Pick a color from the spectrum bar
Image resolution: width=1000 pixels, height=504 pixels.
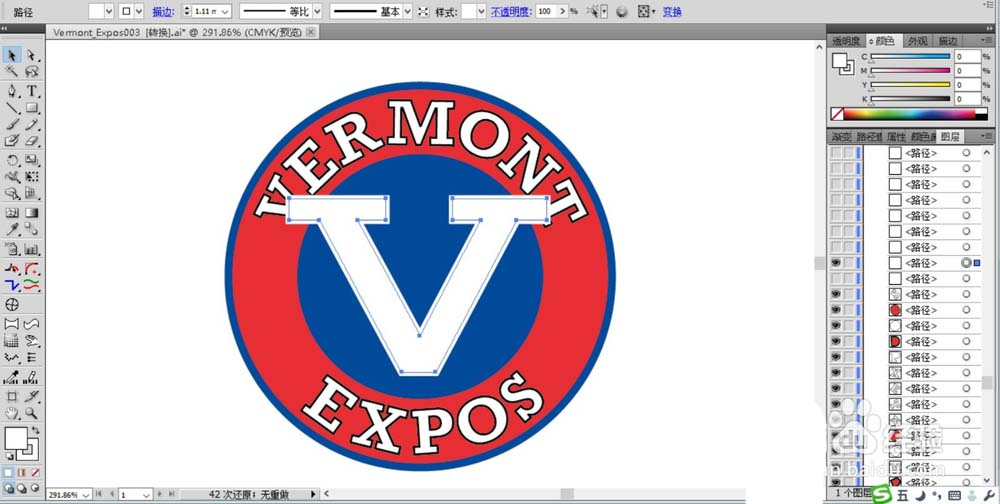coord(909,114)
